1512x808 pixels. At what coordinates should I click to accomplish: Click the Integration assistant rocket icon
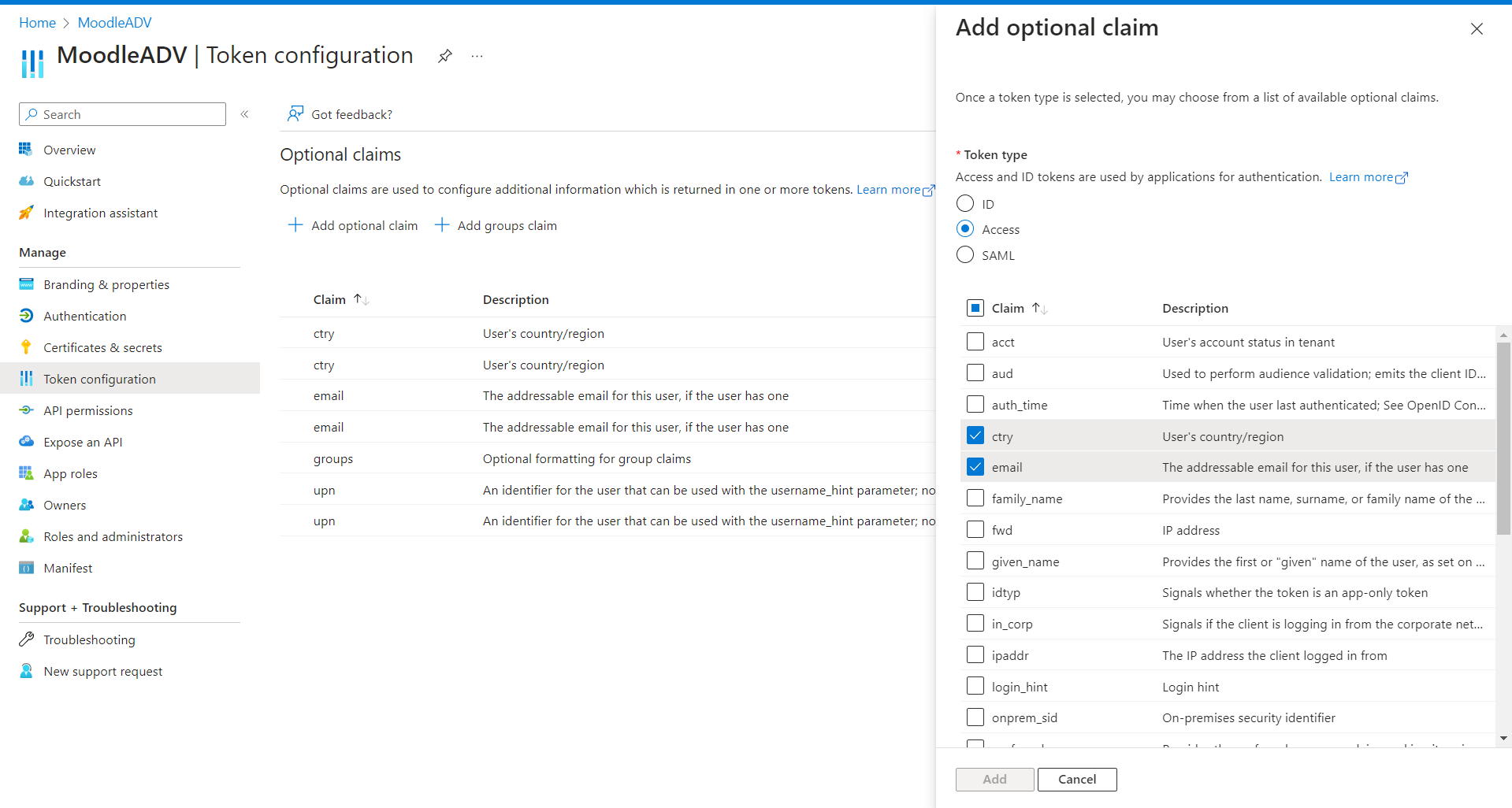pos(26,213)
